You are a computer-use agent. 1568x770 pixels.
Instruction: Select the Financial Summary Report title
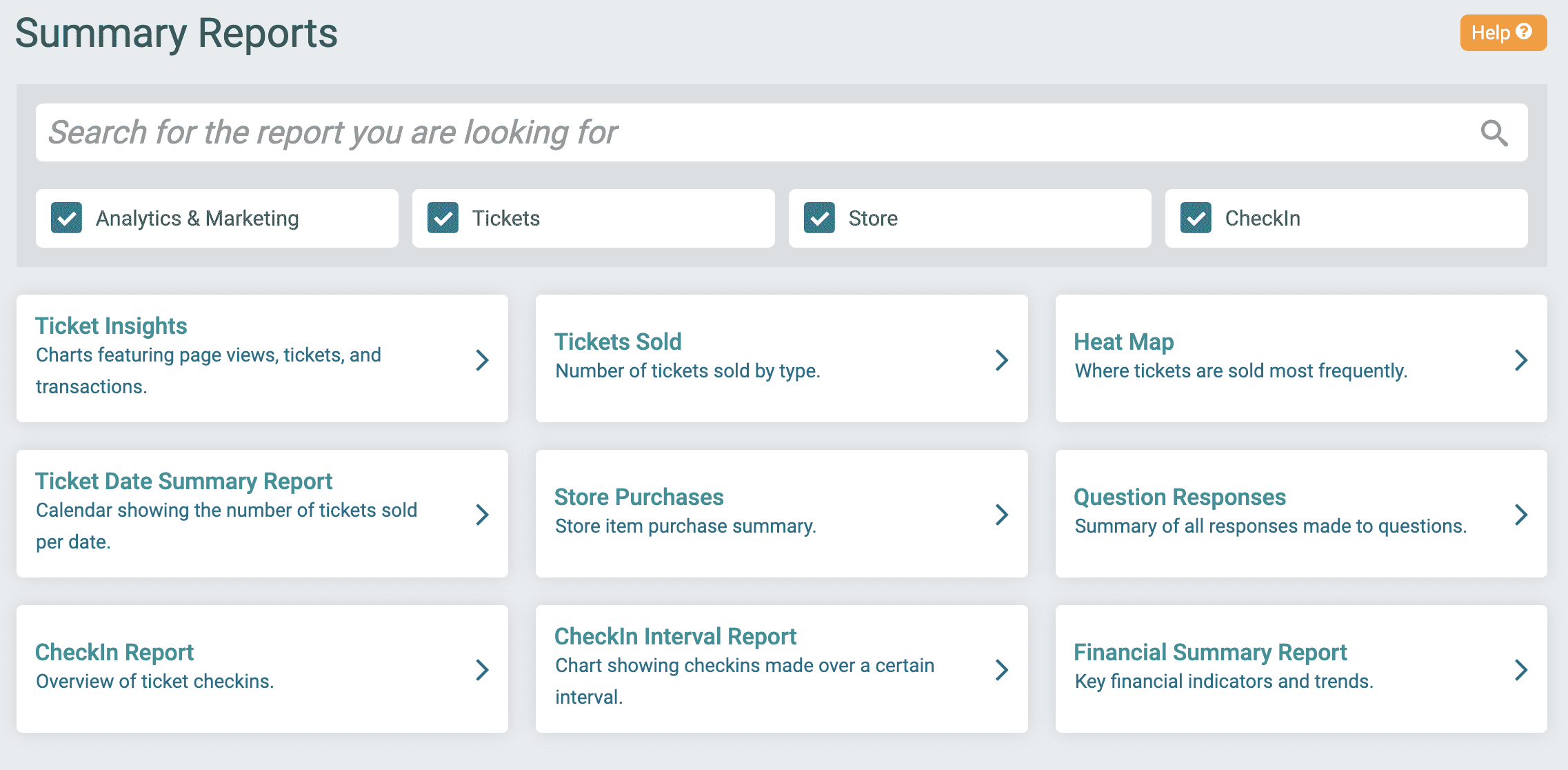tap(1210, 651)
